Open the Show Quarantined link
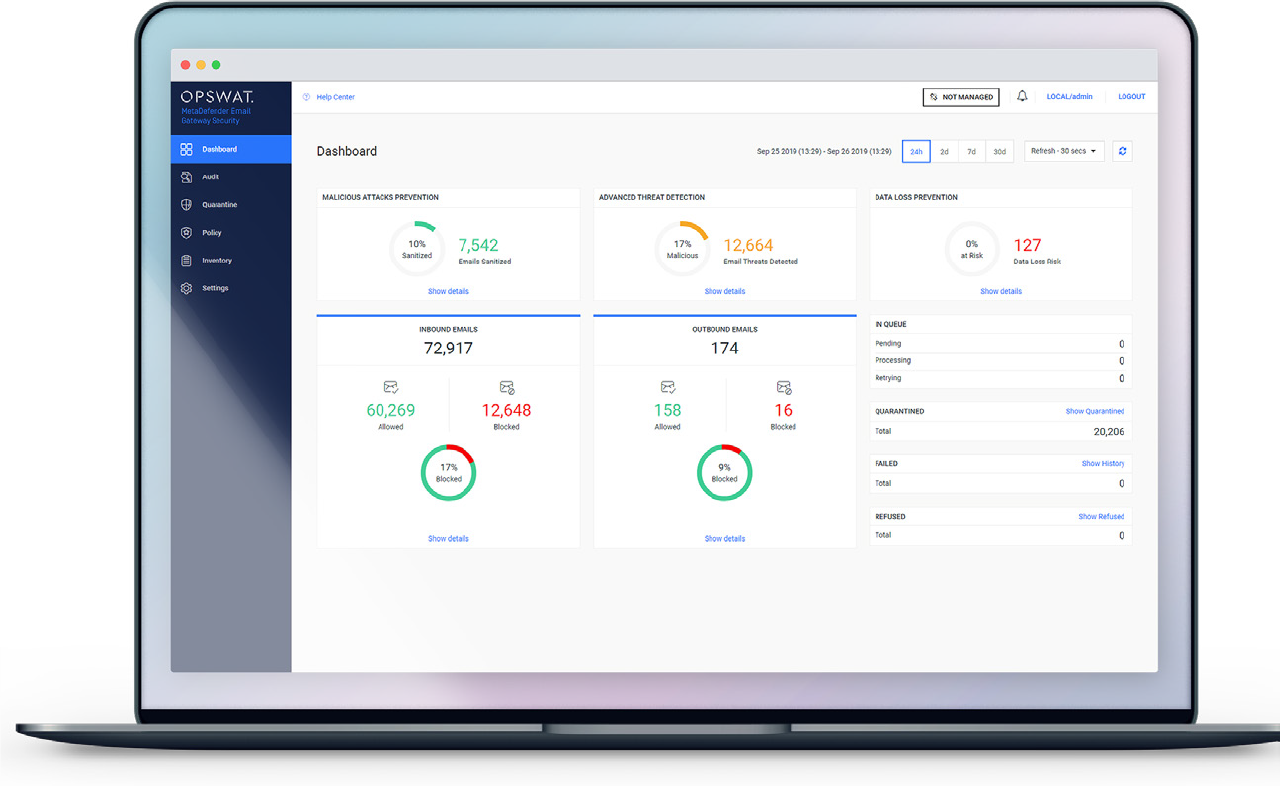This screenshot has height=786, width=1280. coord(1094,412)
